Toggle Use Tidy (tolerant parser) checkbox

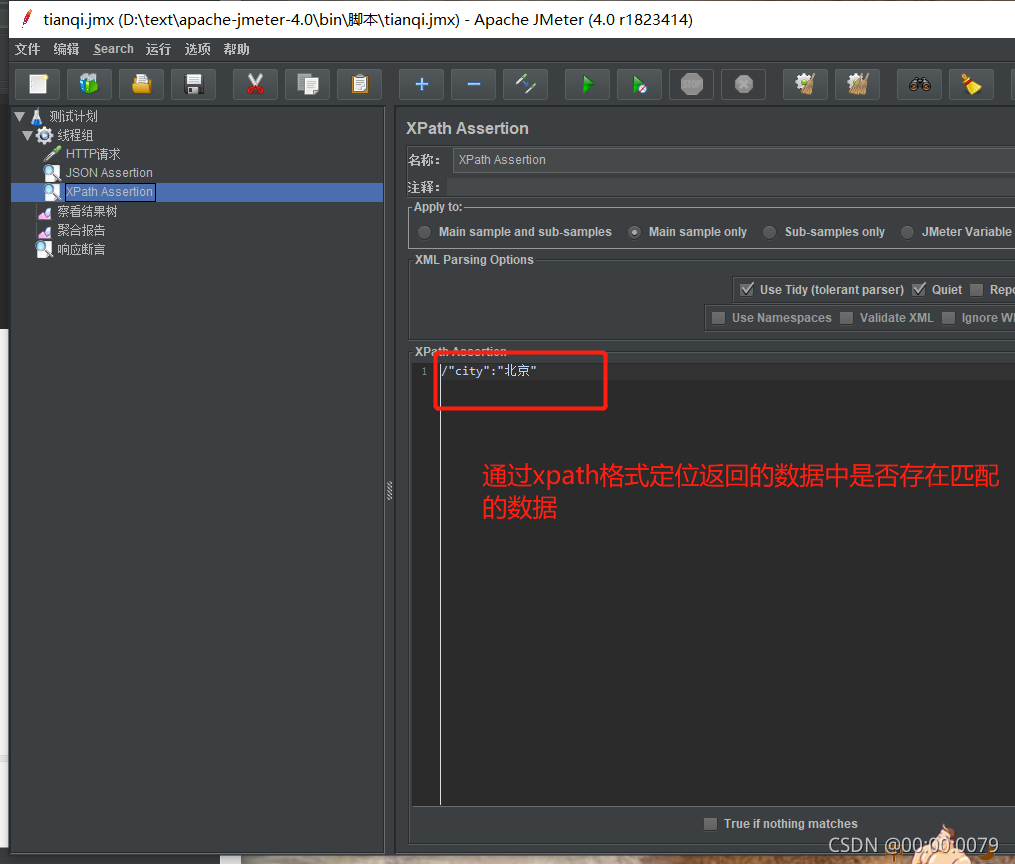click(x=747, y=289)
